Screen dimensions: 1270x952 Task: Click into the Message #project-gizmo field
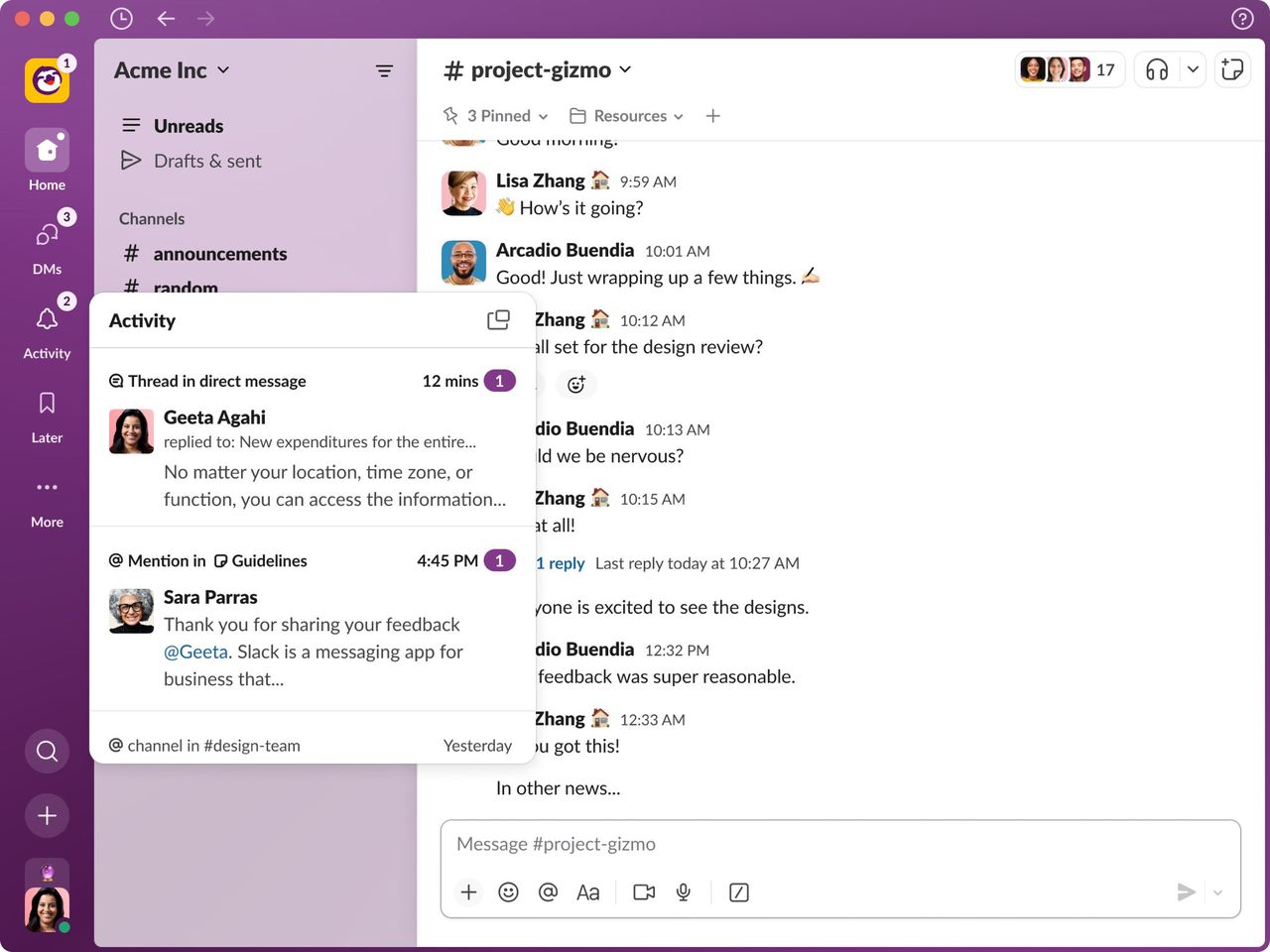click(839, 844)
